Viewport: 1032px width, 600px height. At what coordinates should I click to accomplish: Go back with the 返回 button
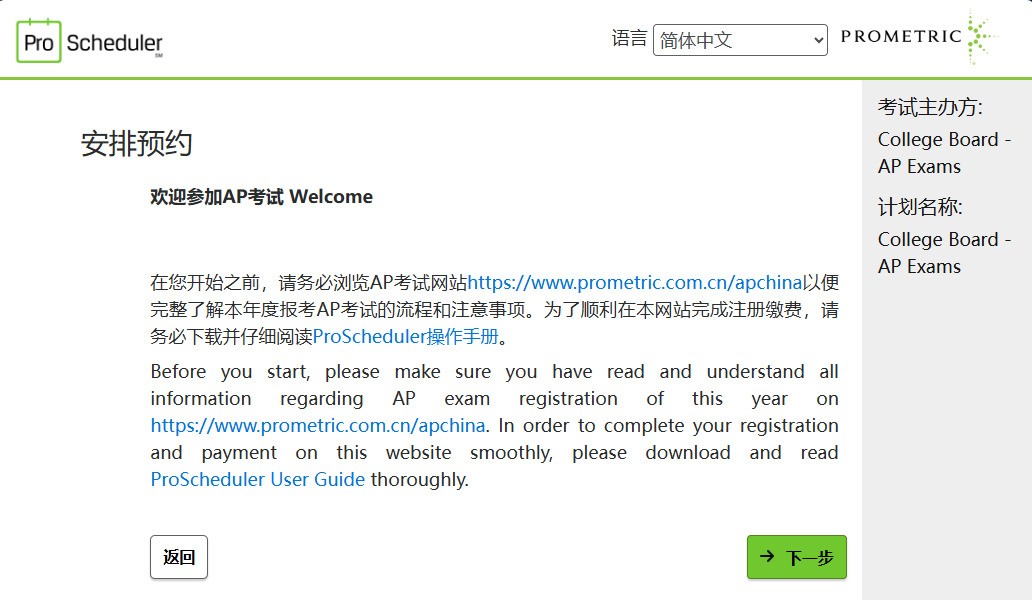179,557
